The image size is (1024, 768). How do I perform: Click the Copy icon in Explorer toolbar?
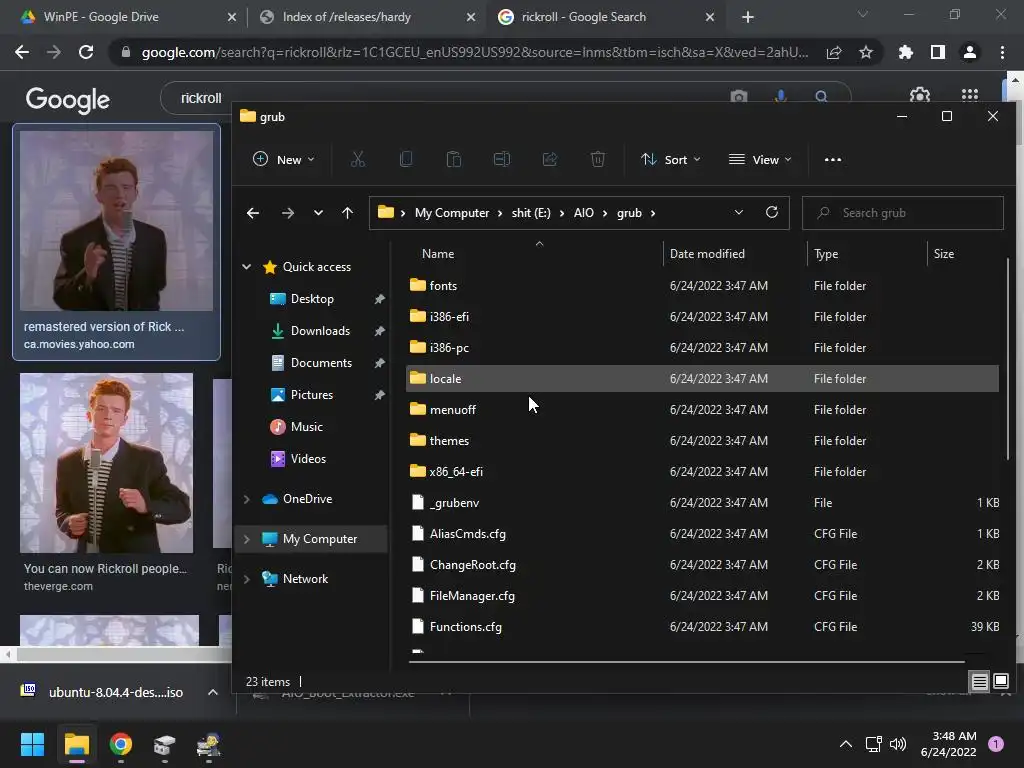406,159
